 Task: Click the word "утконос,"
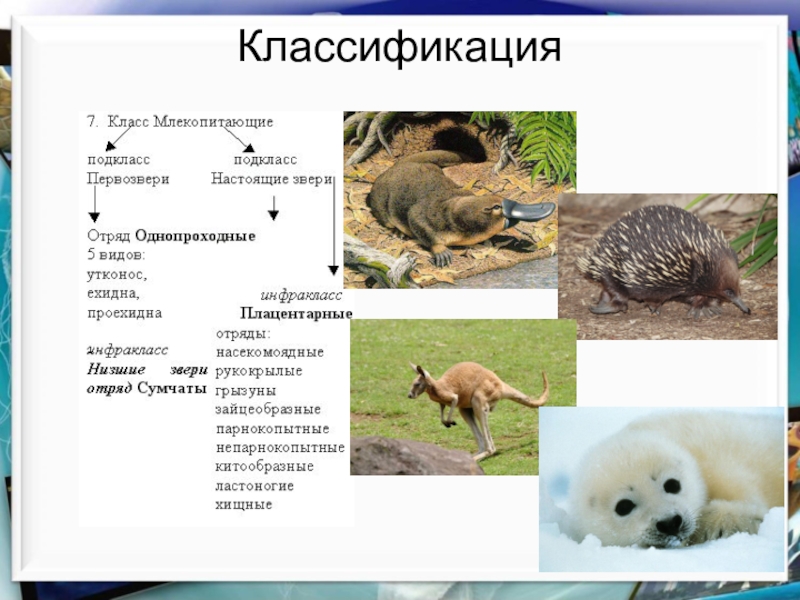117,275
